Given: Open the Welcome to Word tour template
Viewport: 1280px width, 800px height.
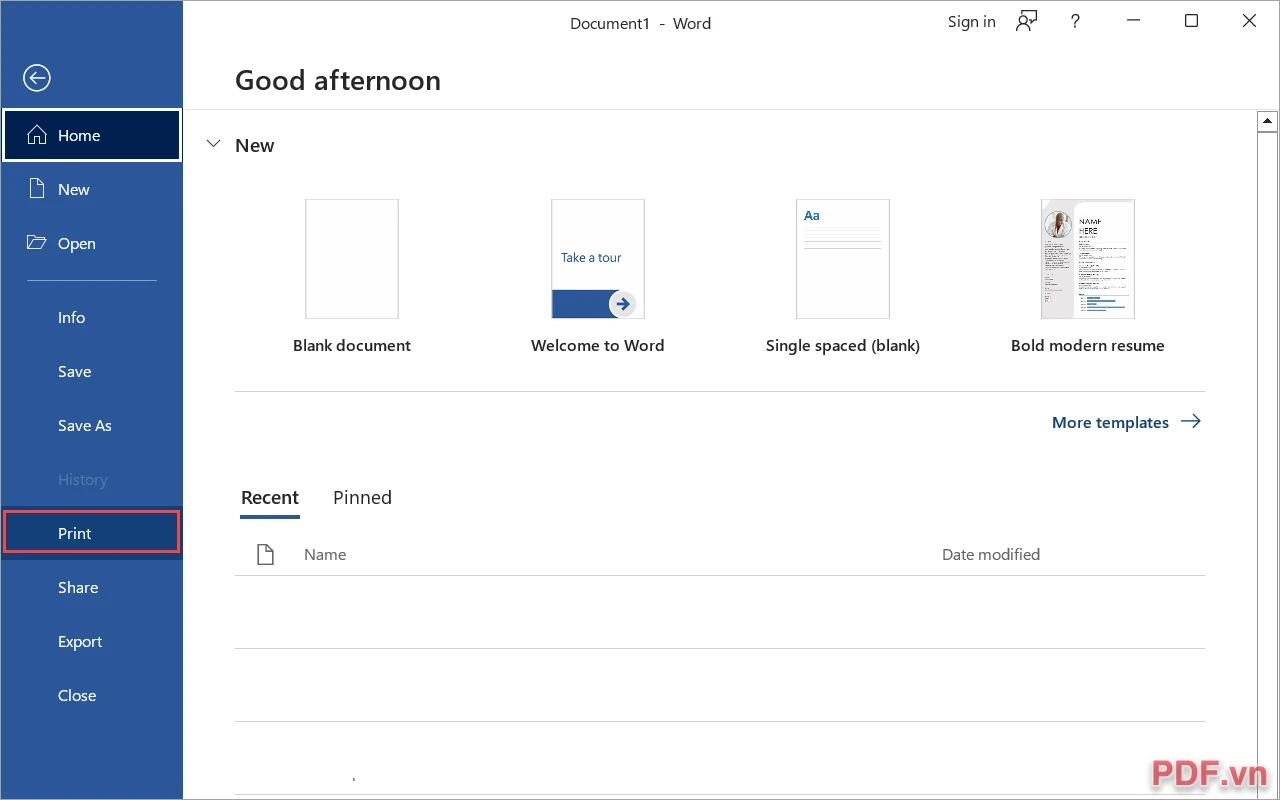Looking at the screenshot, I should 597,277.
